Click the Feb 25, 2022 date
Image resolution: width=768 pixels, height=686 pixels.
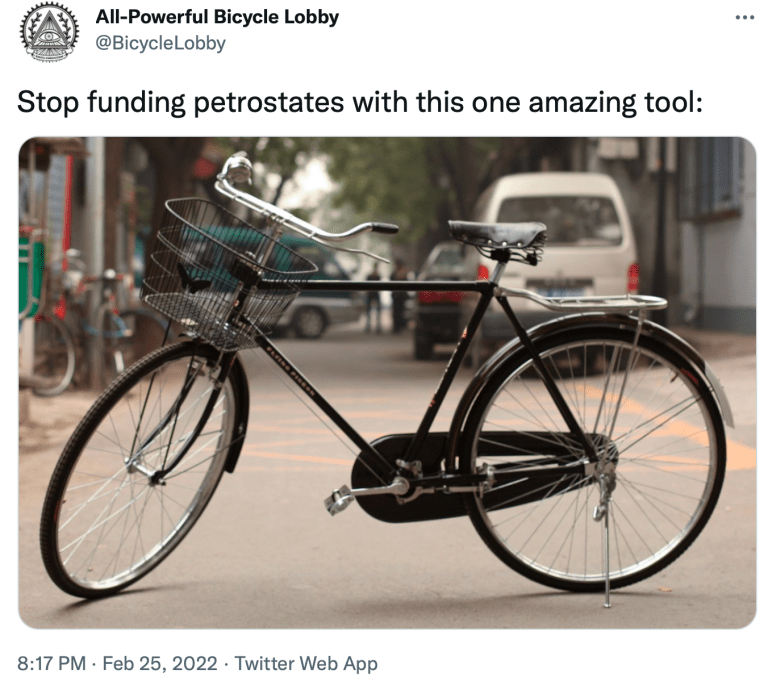point(160,663)
